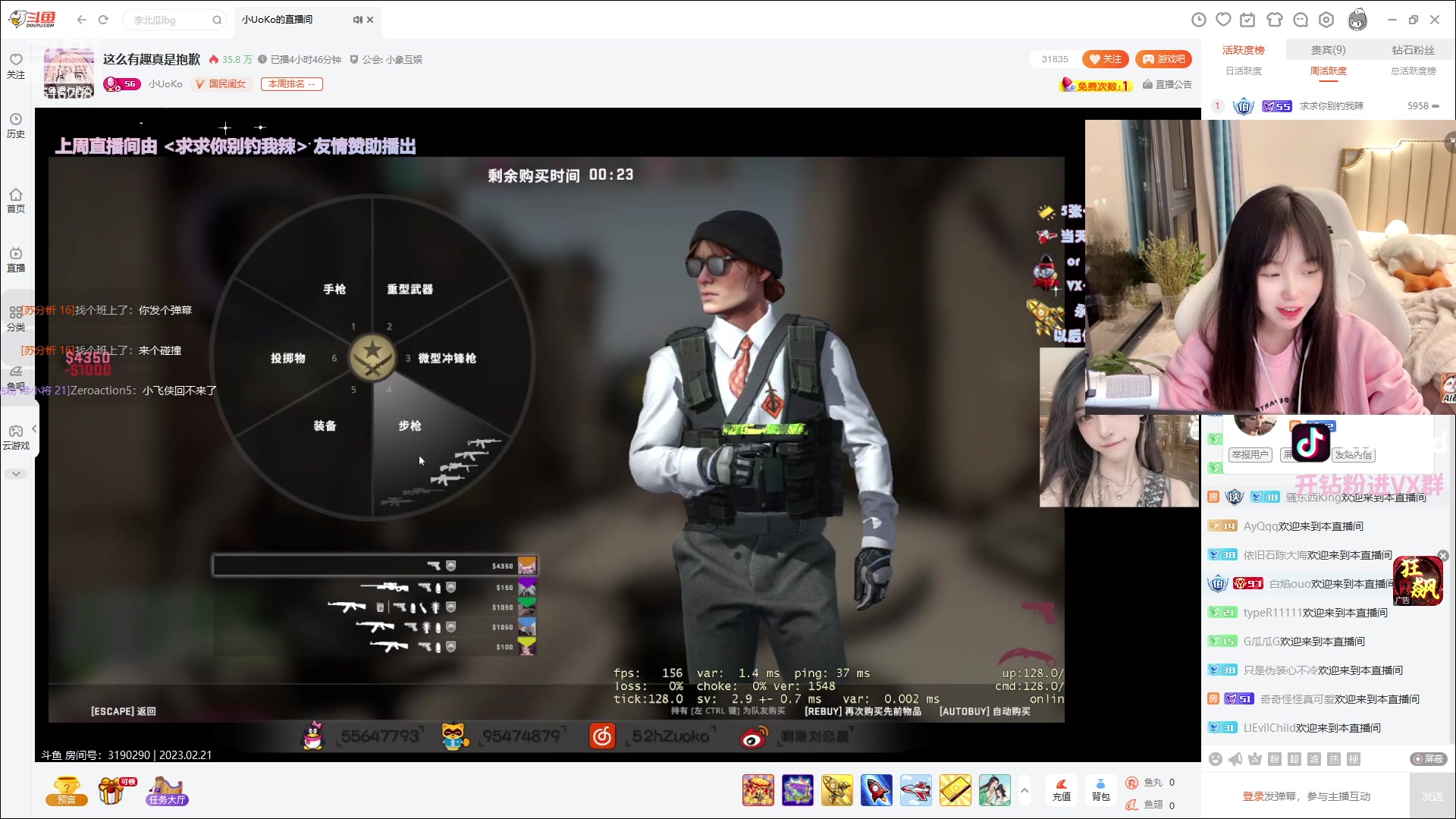The height and width of the screenshot is (819, 1456).
Task: Open 云游戏 in left sidebar
Action: (16, 438)
